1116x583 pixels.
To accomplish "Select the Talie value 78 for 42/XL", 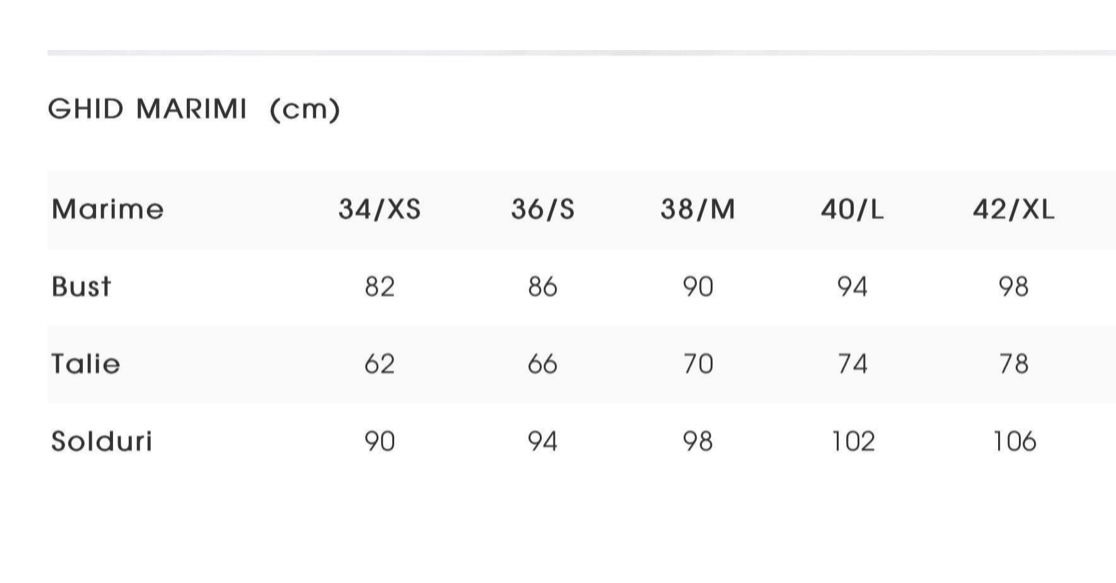I will click(x=1013, y=364).
